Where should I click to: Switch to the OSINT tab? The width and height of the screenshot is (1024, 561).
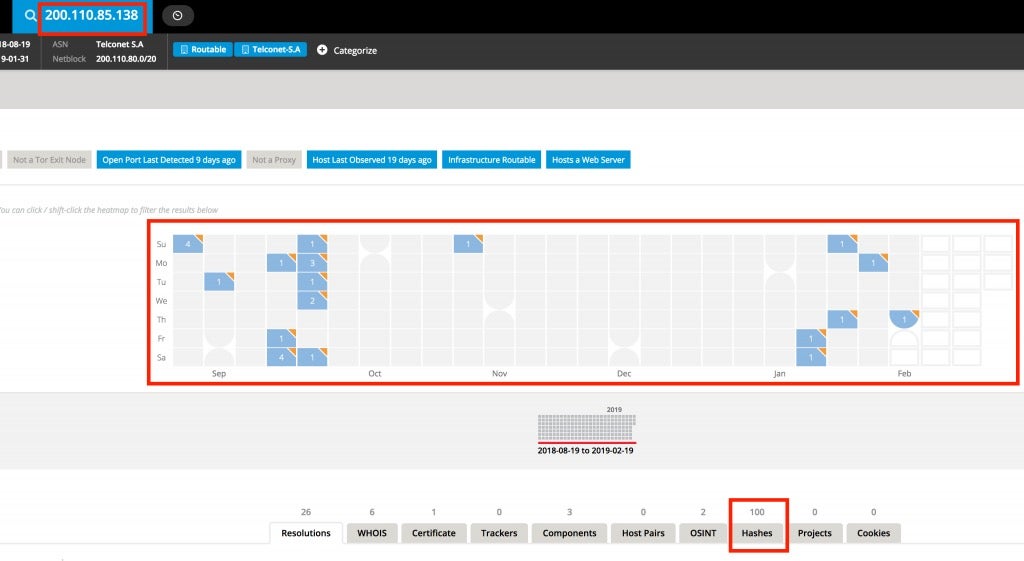(703, 533)
